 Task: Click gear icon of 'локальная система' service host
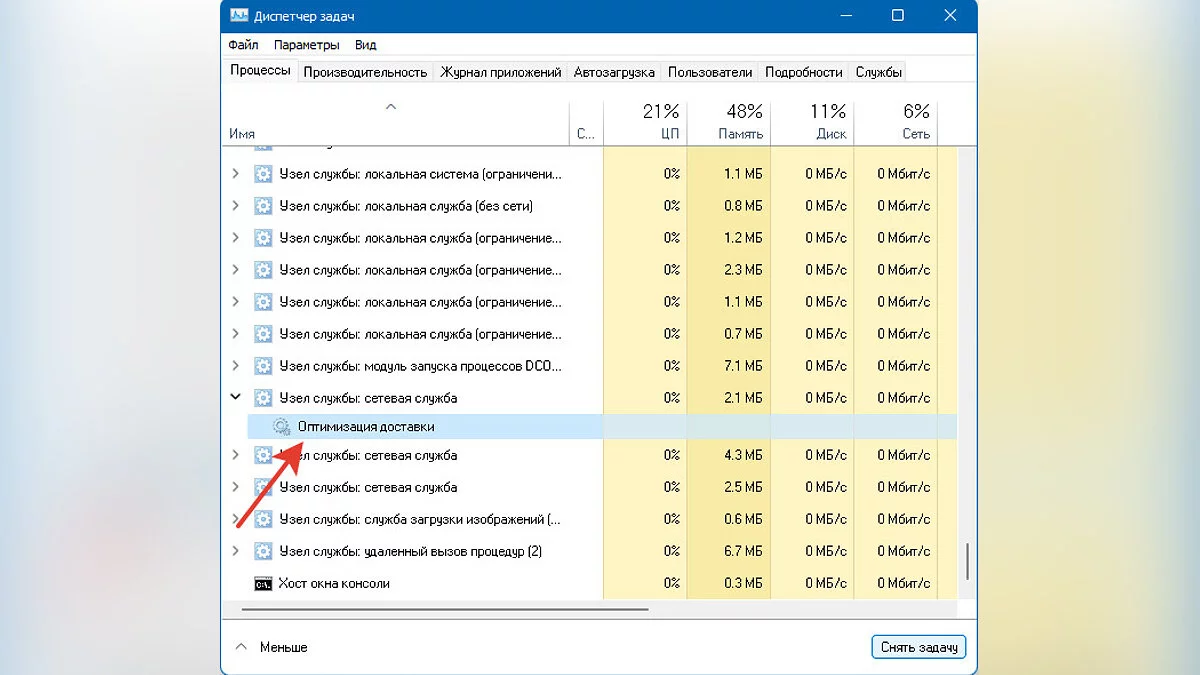click(x=263, y=174)
